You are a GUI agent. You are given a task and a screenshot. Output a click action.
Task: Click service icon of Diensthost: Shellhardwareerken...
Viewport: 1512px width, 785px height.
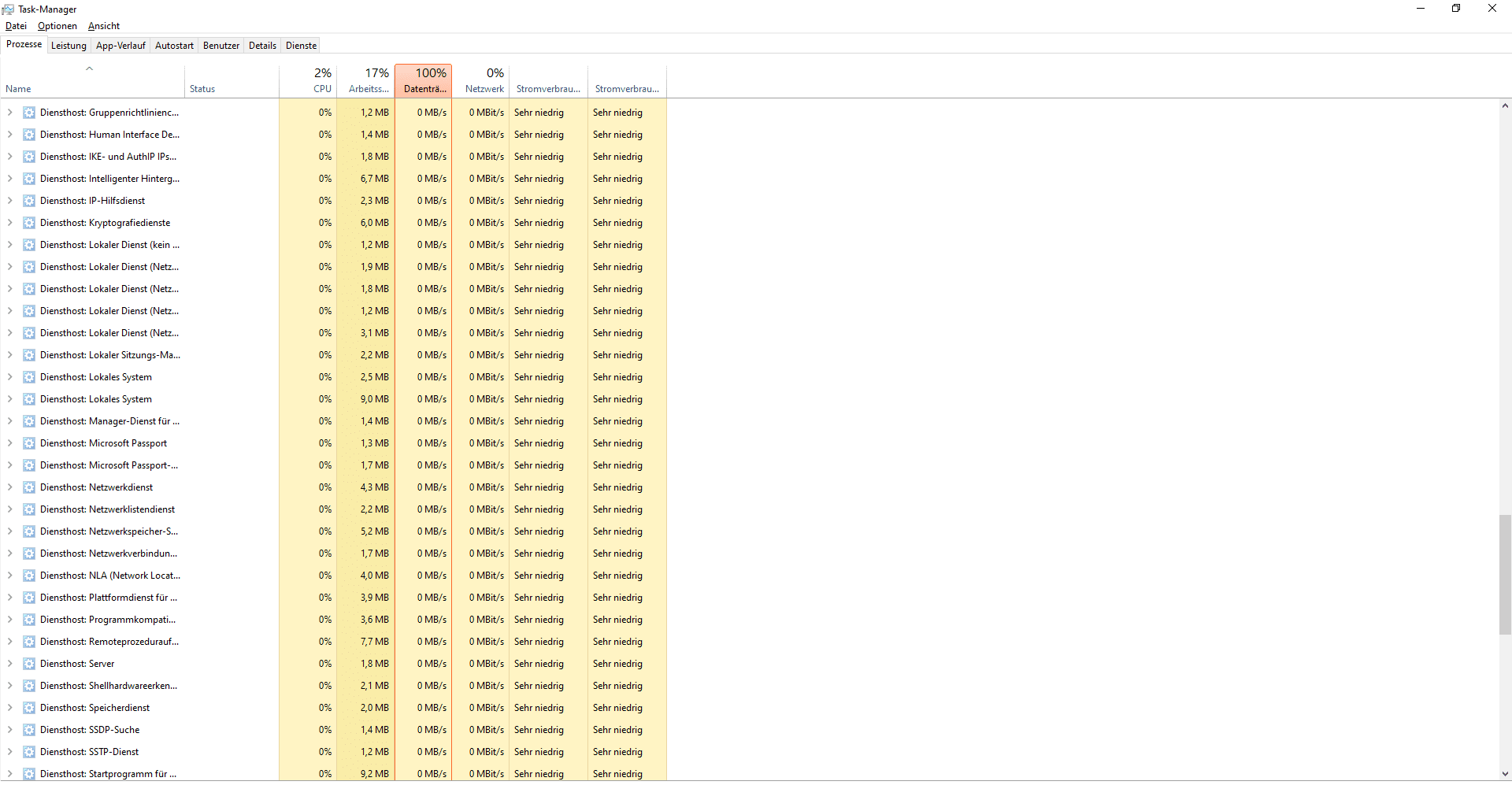point(29,686)
